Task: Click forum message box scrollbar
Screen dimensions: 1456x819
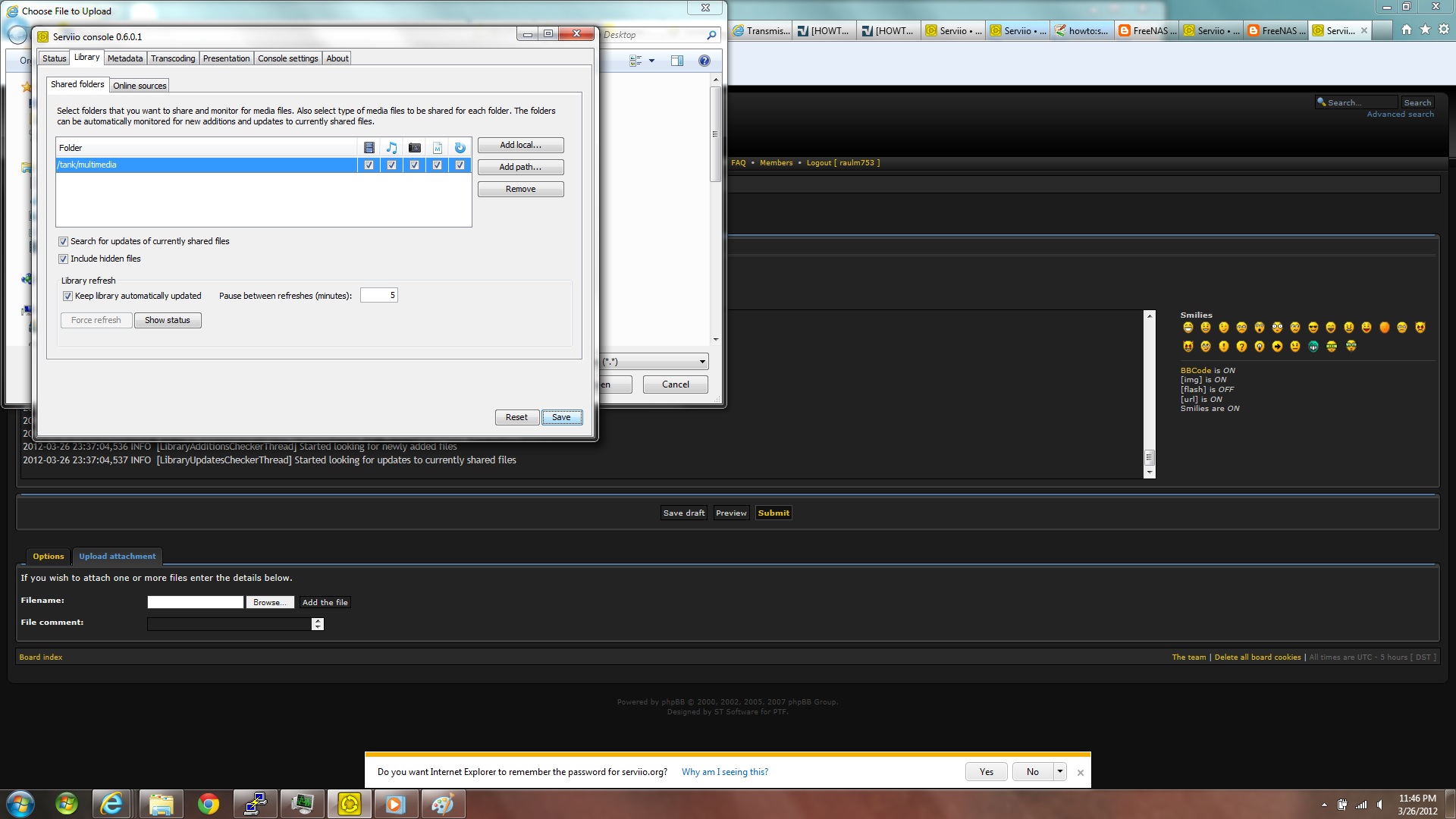Action: coord(1150,394)
